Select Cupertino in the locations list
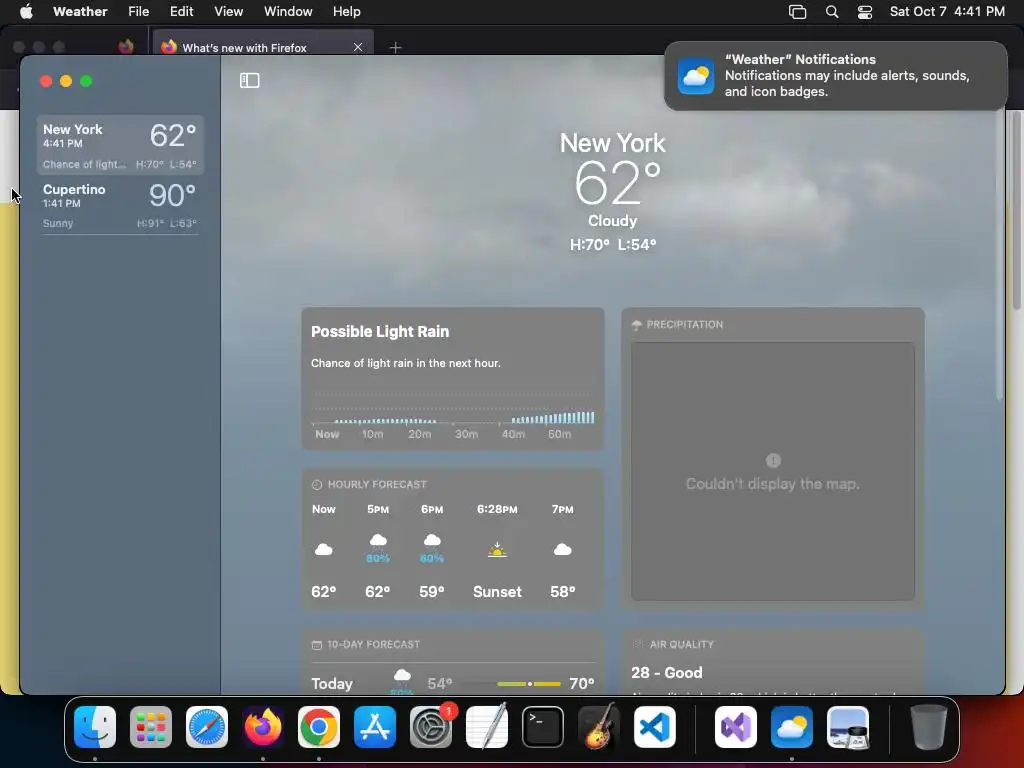This screenshot has width=1024, height=768. [120, 205]
